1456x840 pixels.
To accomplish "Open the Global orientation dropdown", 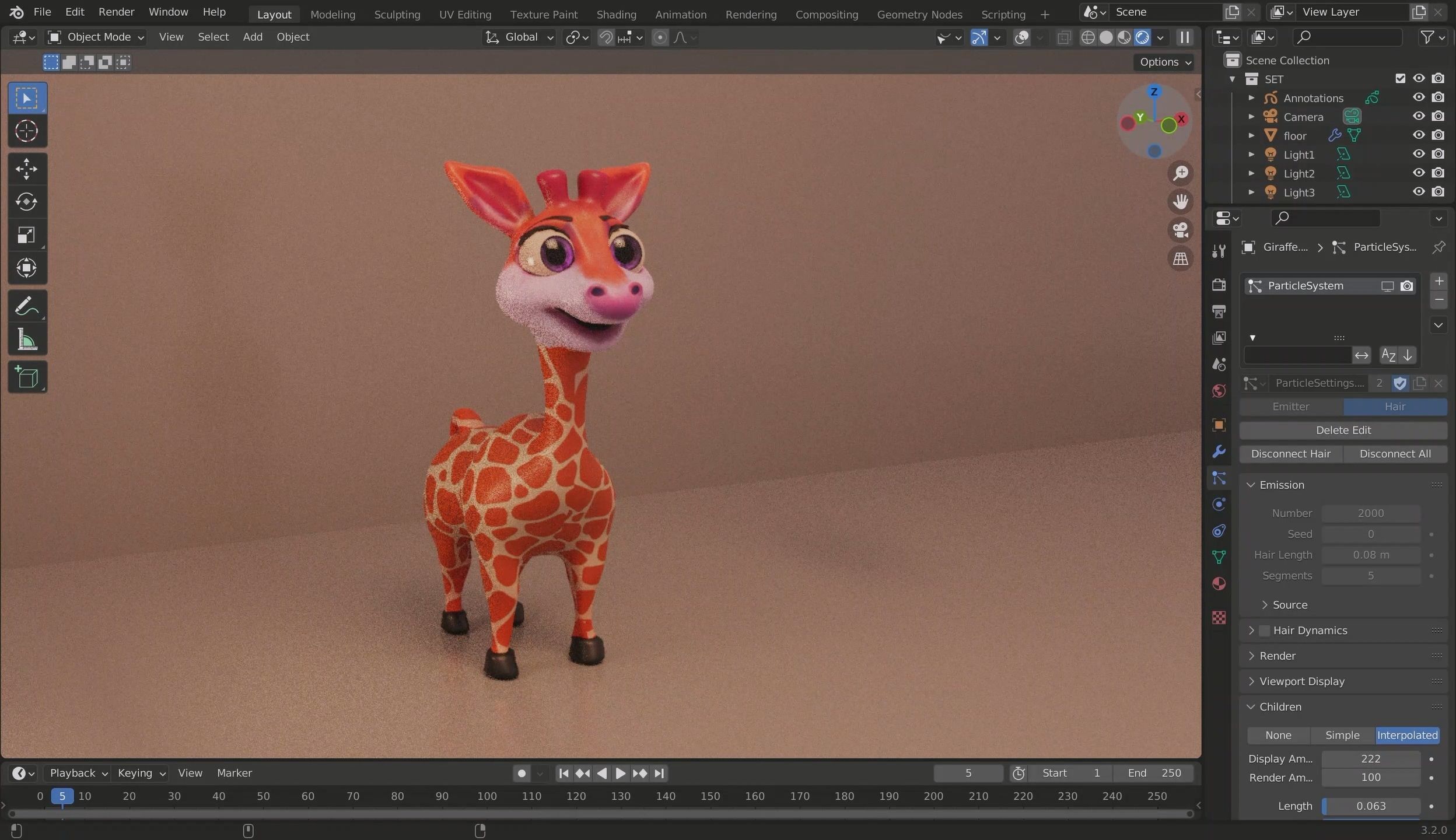I will 519,37.
